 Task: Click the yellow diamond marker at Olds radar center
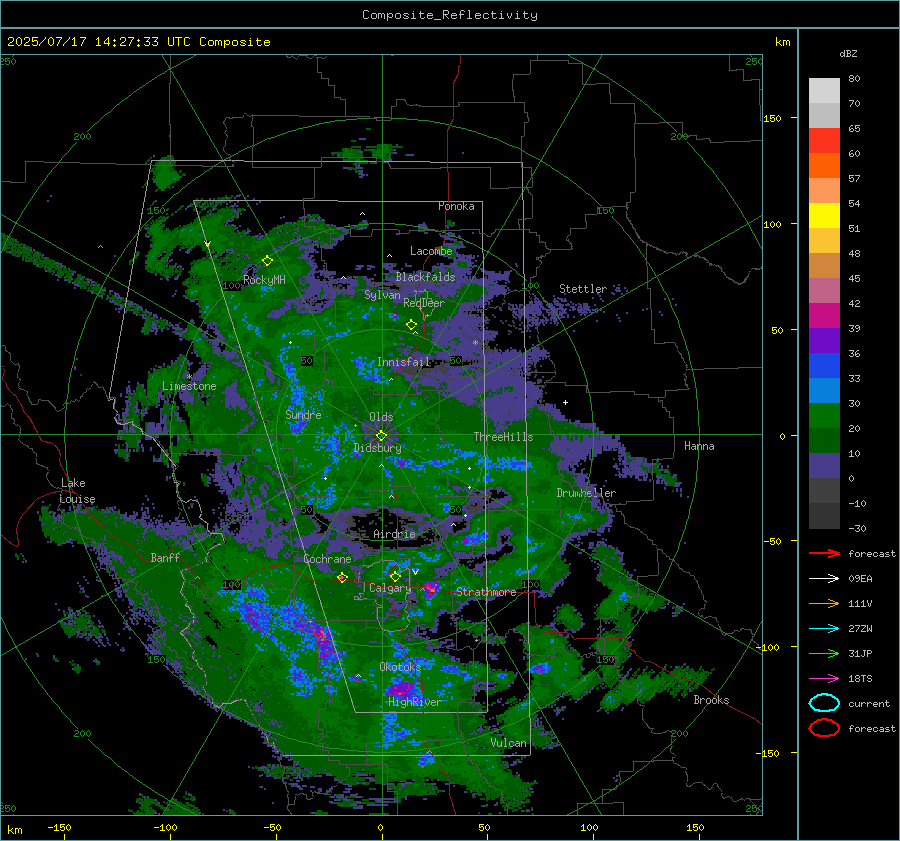[x=381, y=436]
